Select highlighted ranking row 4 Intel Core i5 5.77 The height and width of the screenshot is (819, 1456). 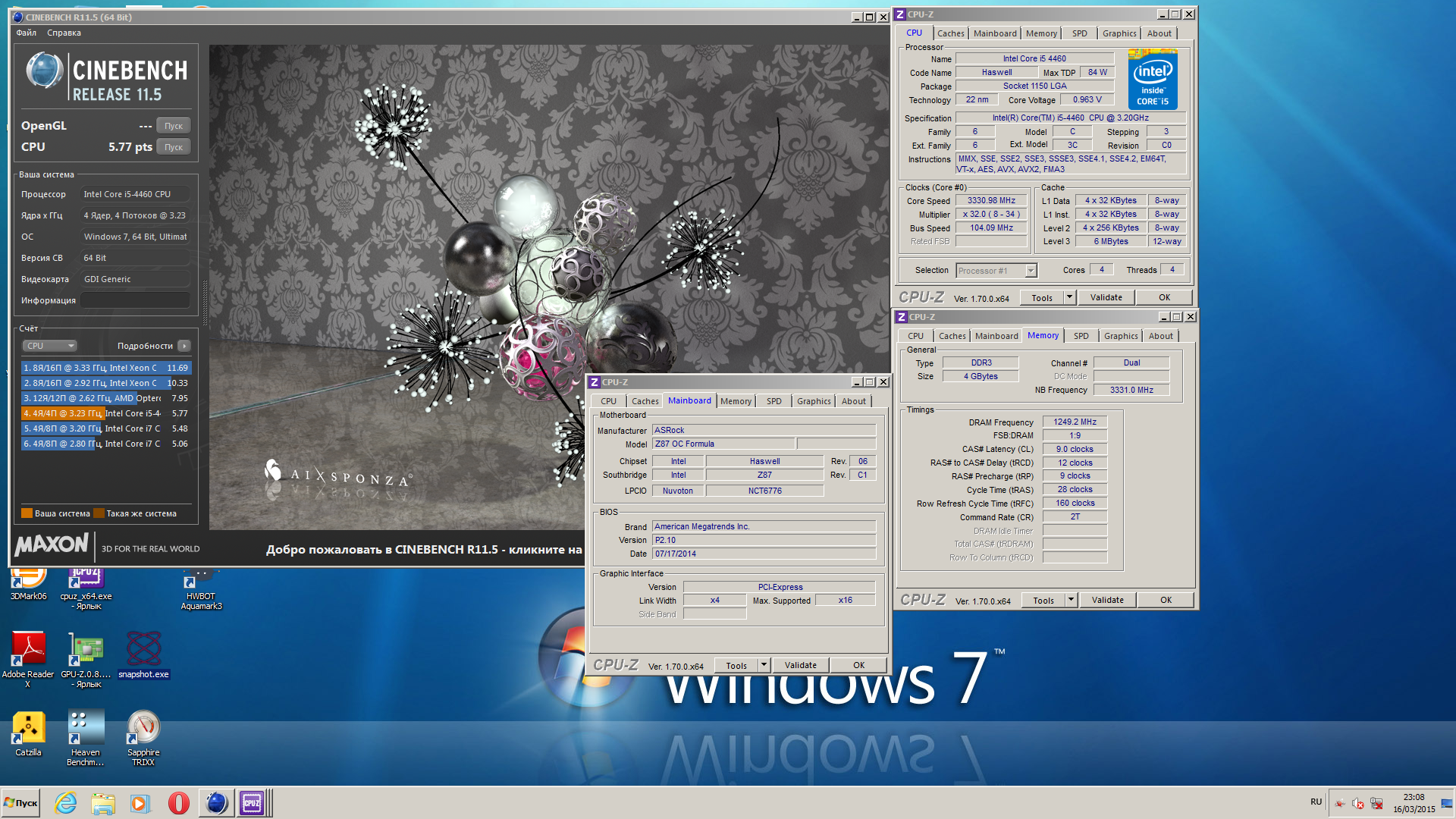106,413
